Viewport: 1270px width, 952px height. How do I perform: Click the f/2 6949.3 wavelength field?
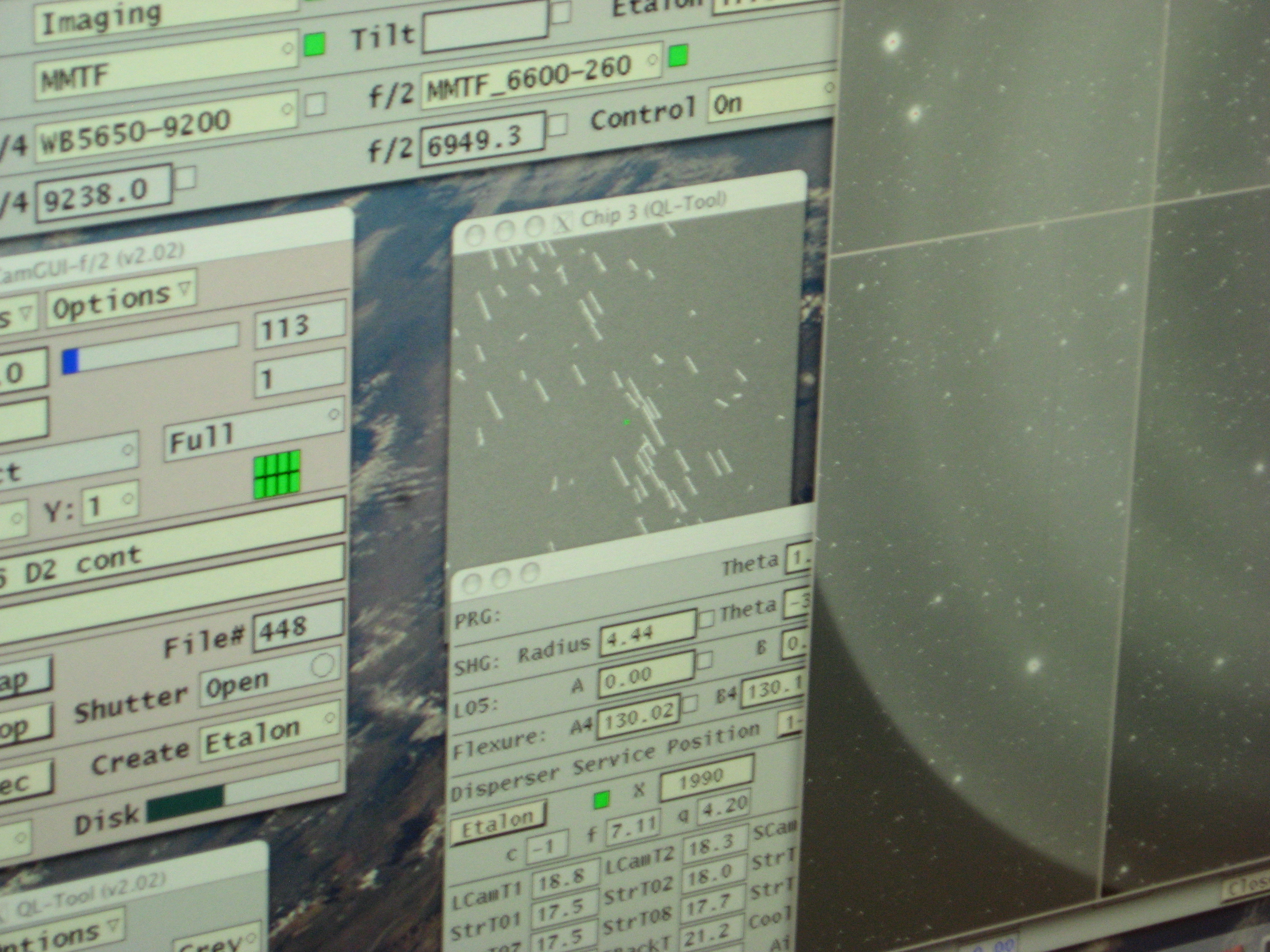click(x=483, y=139)
